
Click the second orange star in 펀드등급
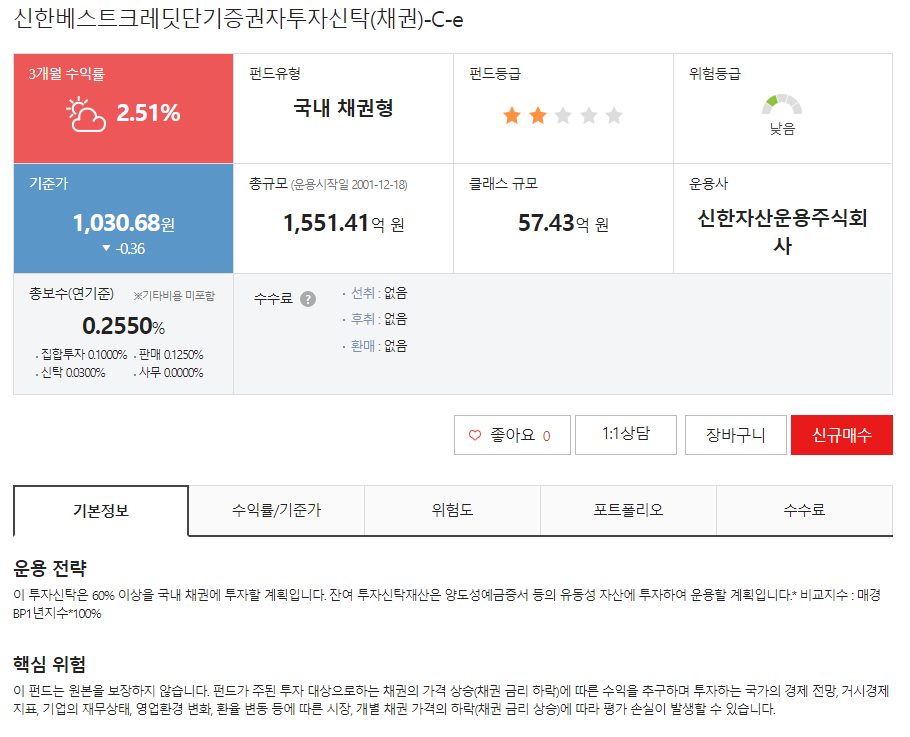coord(538,115)
